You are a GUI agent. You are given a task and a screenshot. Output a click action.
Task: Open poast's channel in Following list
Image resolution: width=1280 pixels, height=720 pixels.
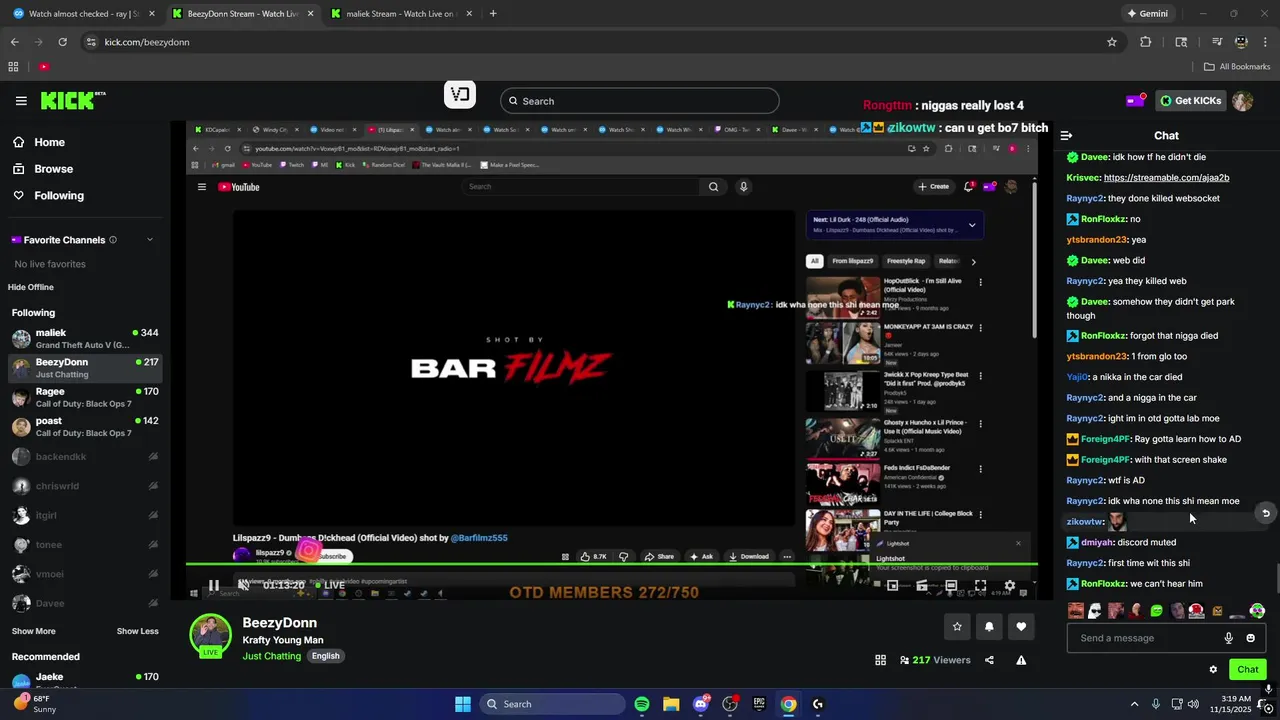tap(85, 427)
